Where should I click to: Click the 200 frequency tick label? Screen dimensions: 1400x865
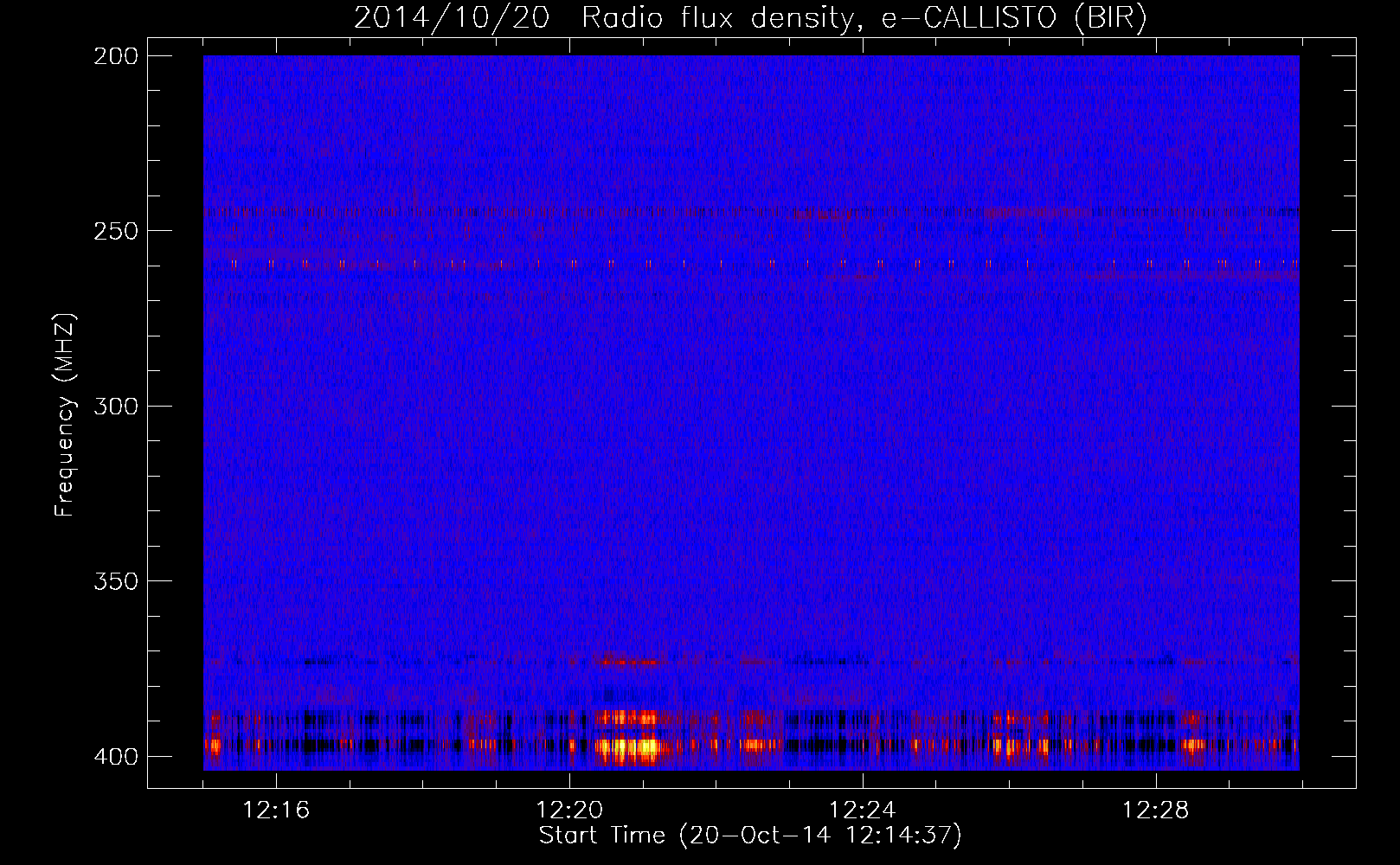[116, 56]
